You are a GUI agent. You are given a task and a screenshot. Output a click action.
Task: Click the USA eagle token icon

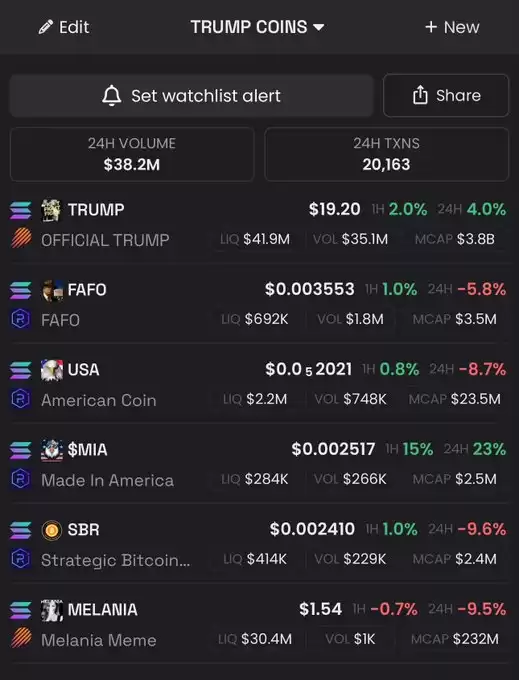pyautogui.click(x=52, y=370)
